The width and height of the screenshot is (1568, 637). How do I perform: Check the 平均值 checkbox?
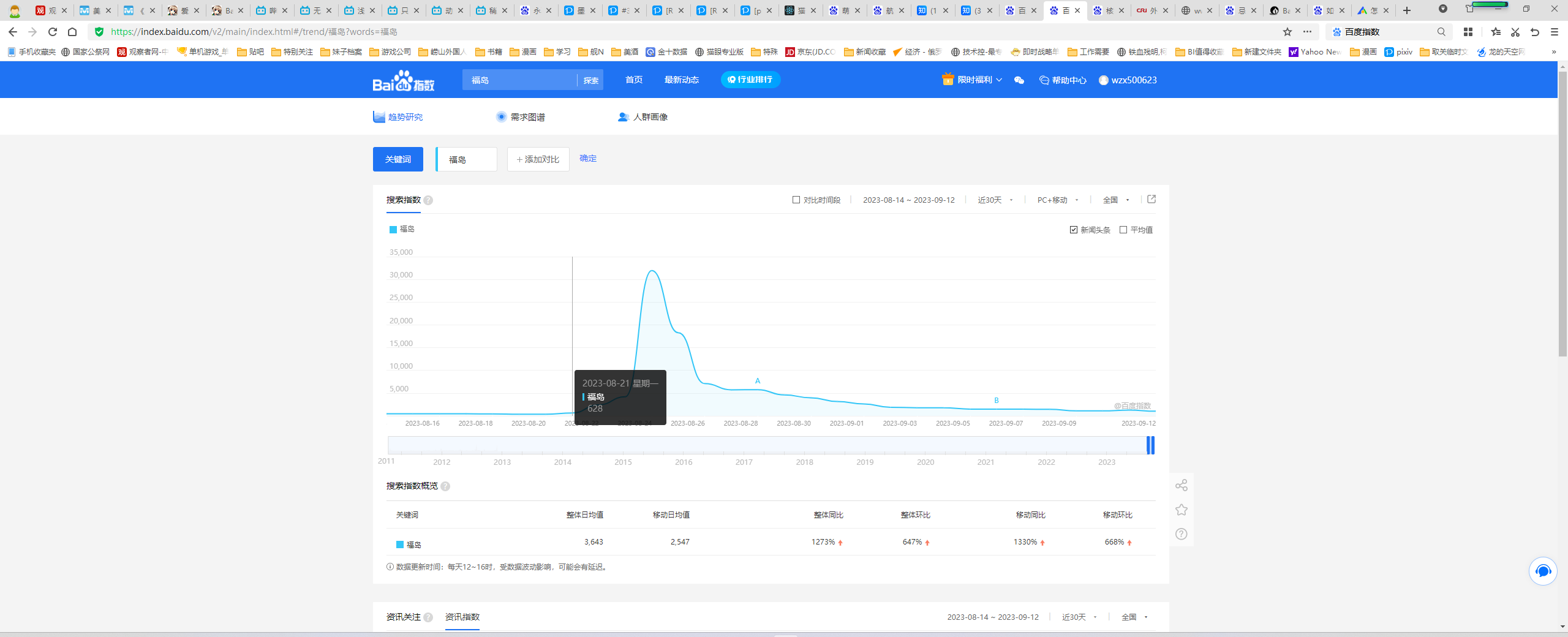1123,230
